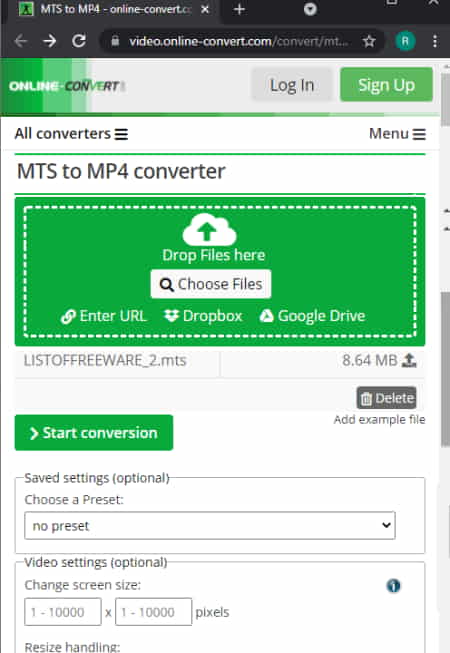
Task: Open the Choose a Preset dropdown
Action: tap(210, 526)
